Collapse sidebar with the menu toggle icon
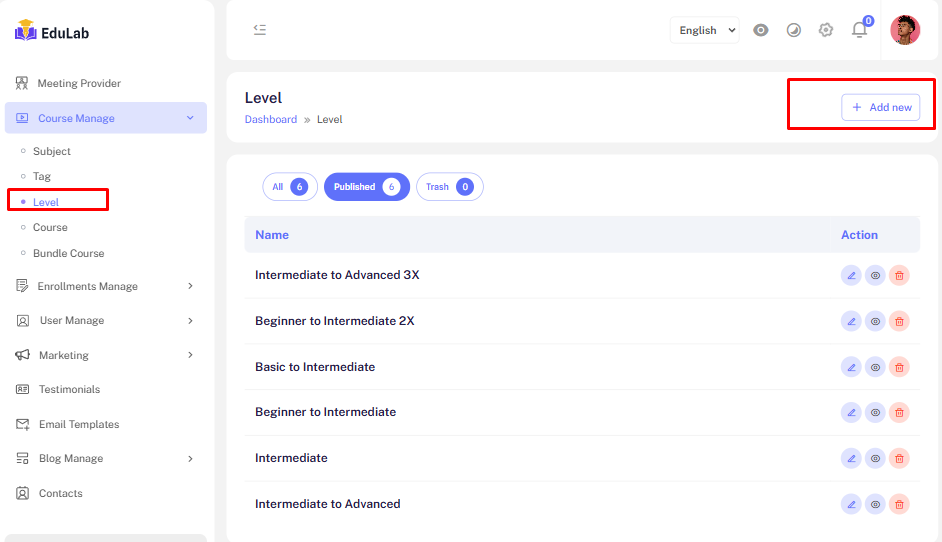 pos(260,30)
